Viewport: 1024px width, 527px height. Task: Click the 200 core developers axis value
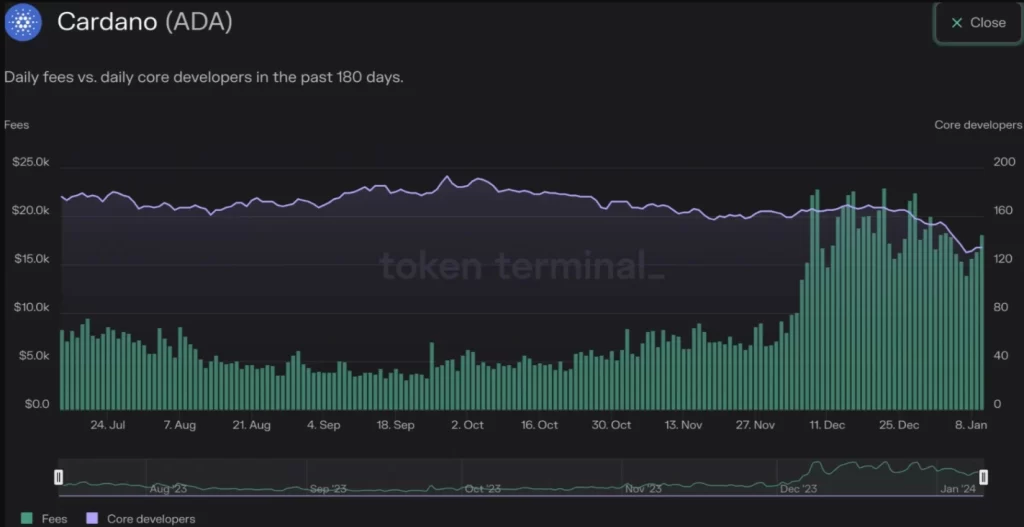[x=1003, y=162]
